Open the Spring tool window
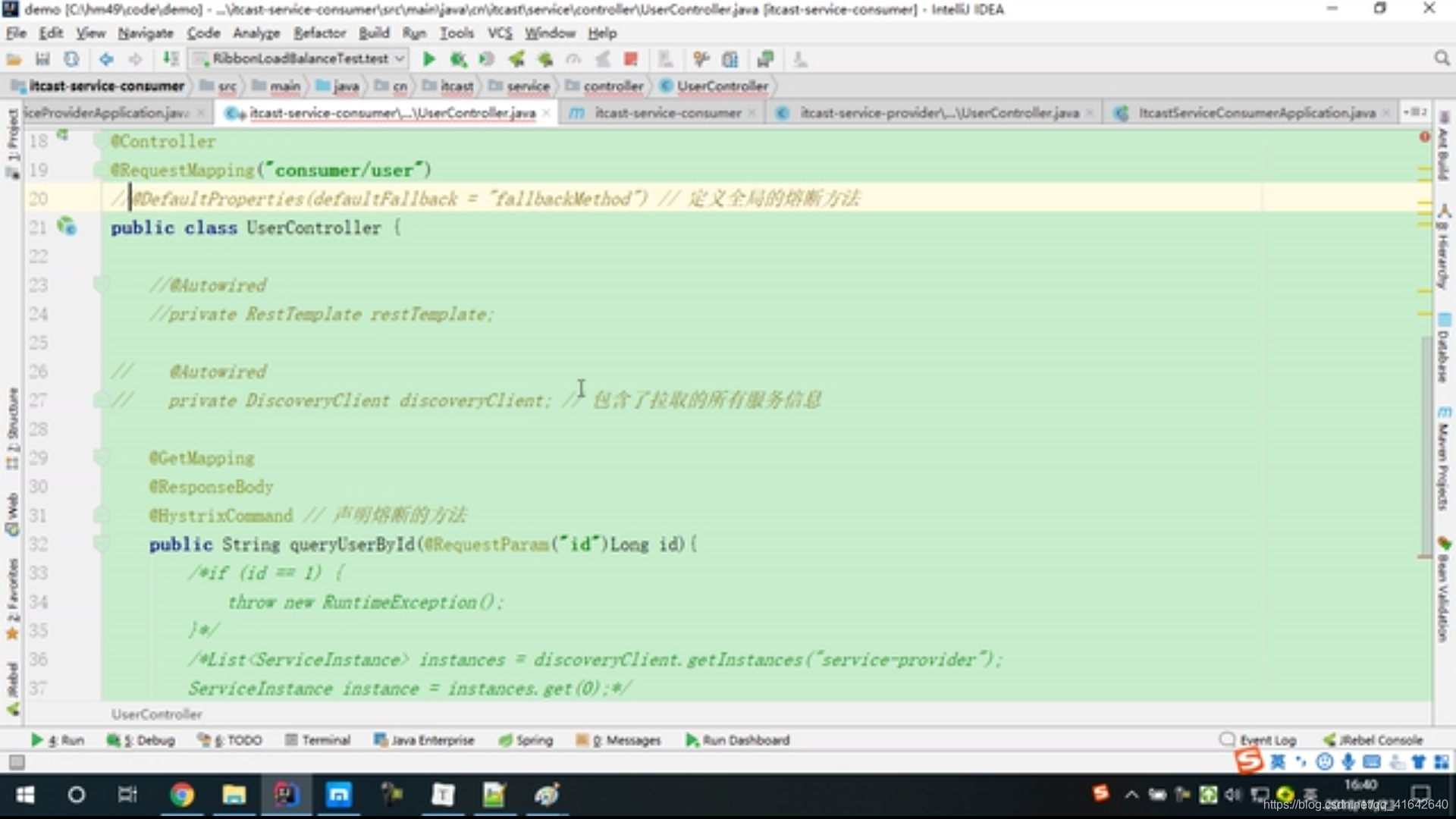This screenshot has width=1456, height=819. coord(526,740)
